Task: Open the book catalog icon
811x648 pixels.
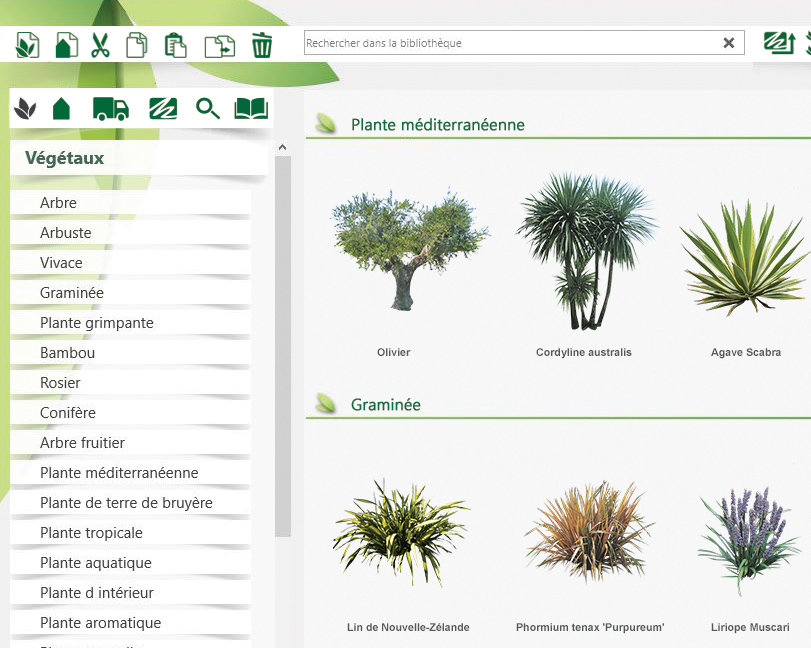Action: point(251,109)
